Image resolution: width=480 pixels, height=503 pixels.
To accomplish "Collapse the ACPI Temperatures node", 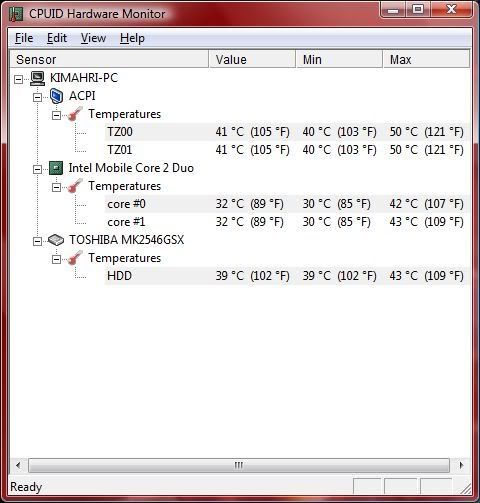I will pos(56,115).
